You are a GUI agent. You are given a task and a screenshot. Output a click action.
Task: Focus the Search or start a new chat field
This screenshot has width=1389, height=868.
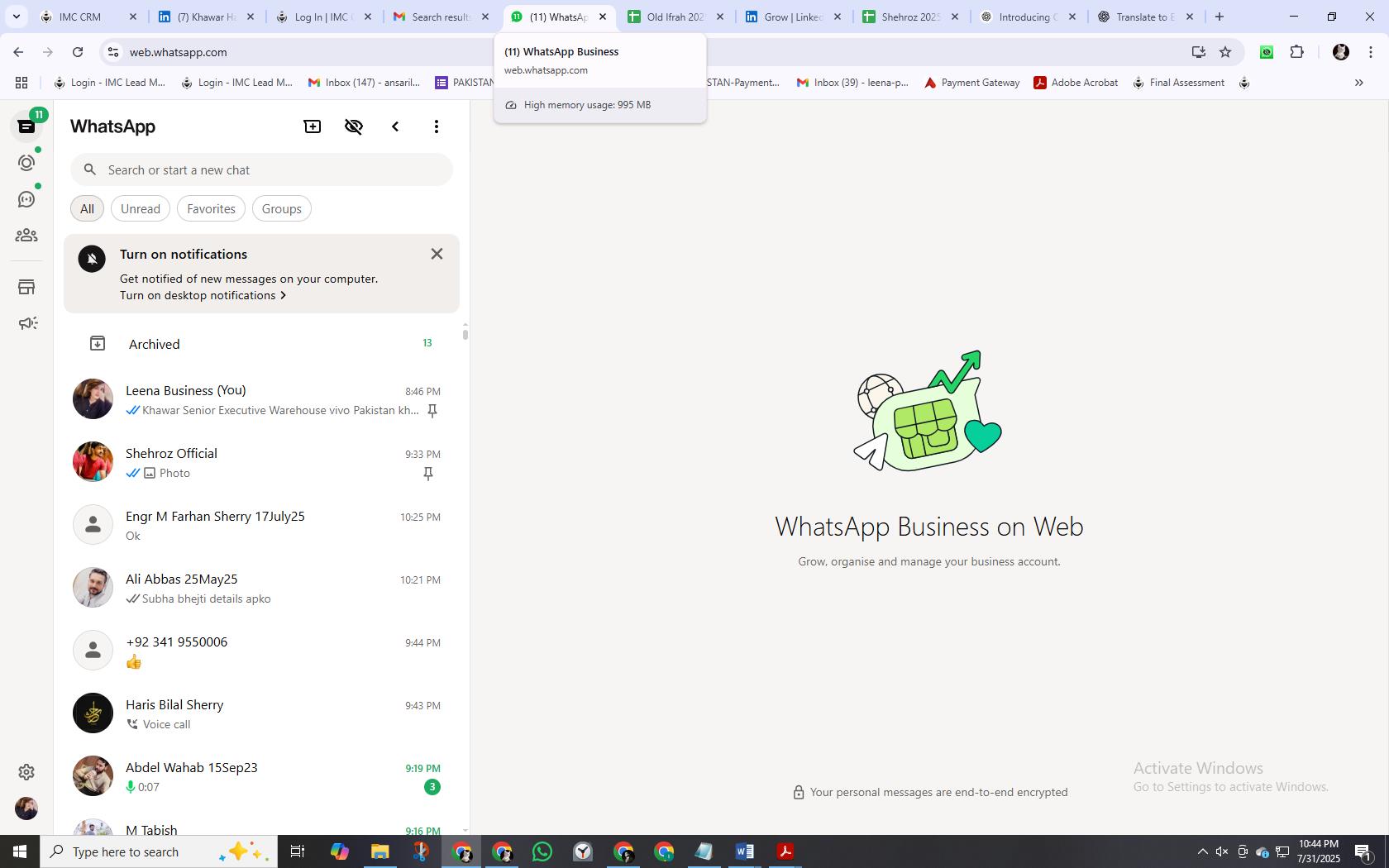click(x=261, y=170)
